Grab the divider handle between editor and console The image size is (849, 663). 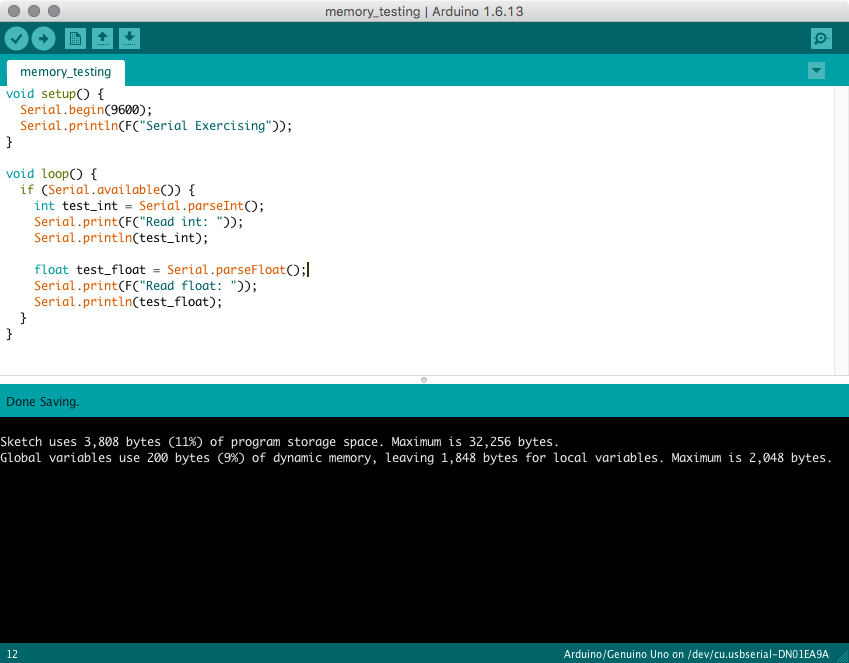pos(424,380)
